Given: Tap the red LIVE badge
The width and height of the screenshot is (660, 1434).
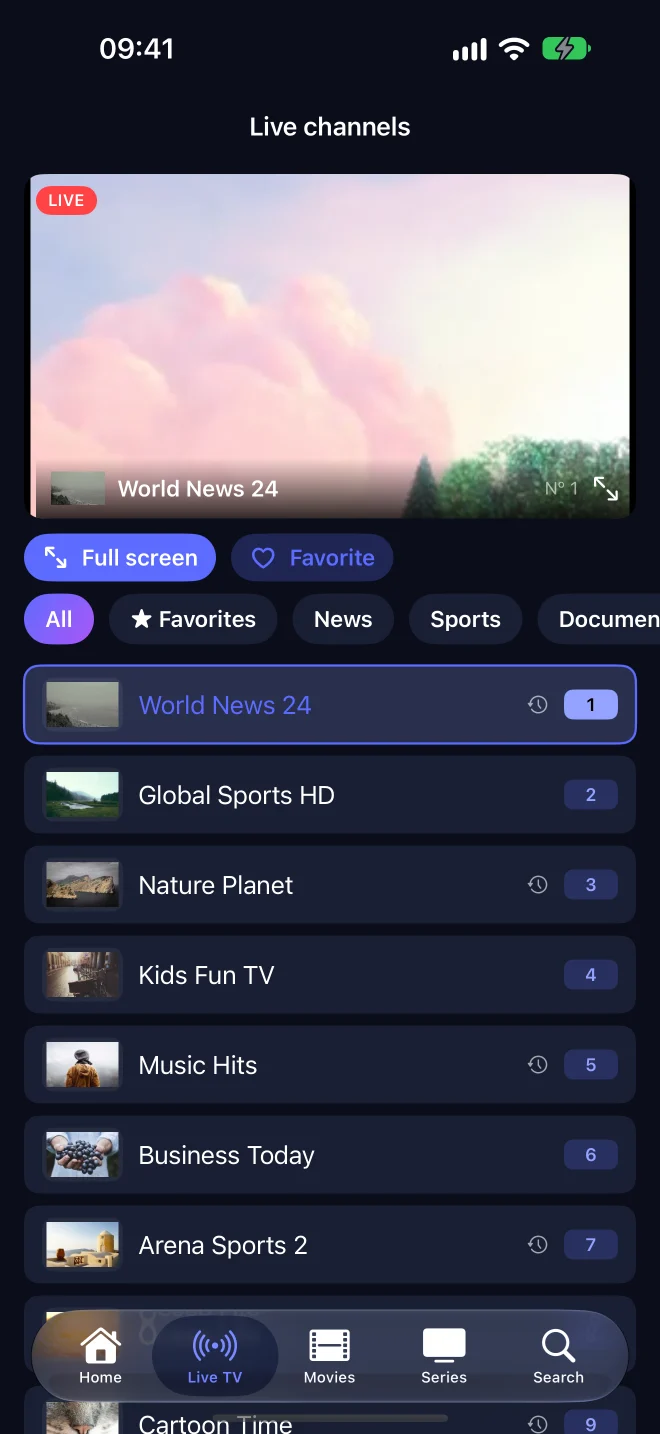Looking at the screenshot, I should point(66,200).
